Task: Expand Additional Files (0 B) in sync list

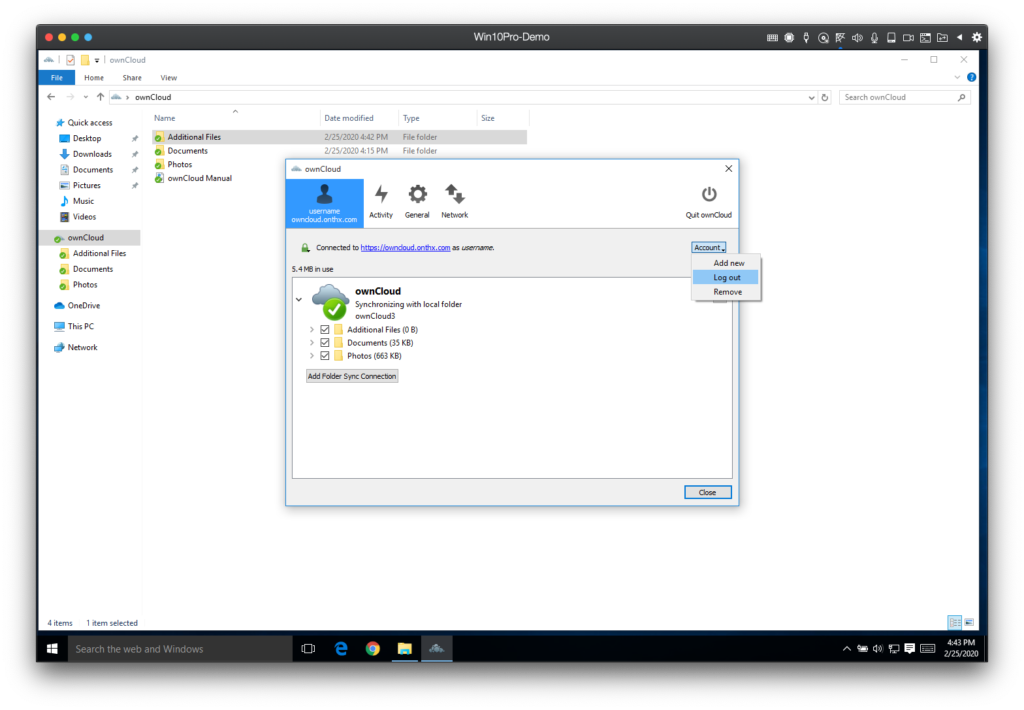Action: point(312,329)
